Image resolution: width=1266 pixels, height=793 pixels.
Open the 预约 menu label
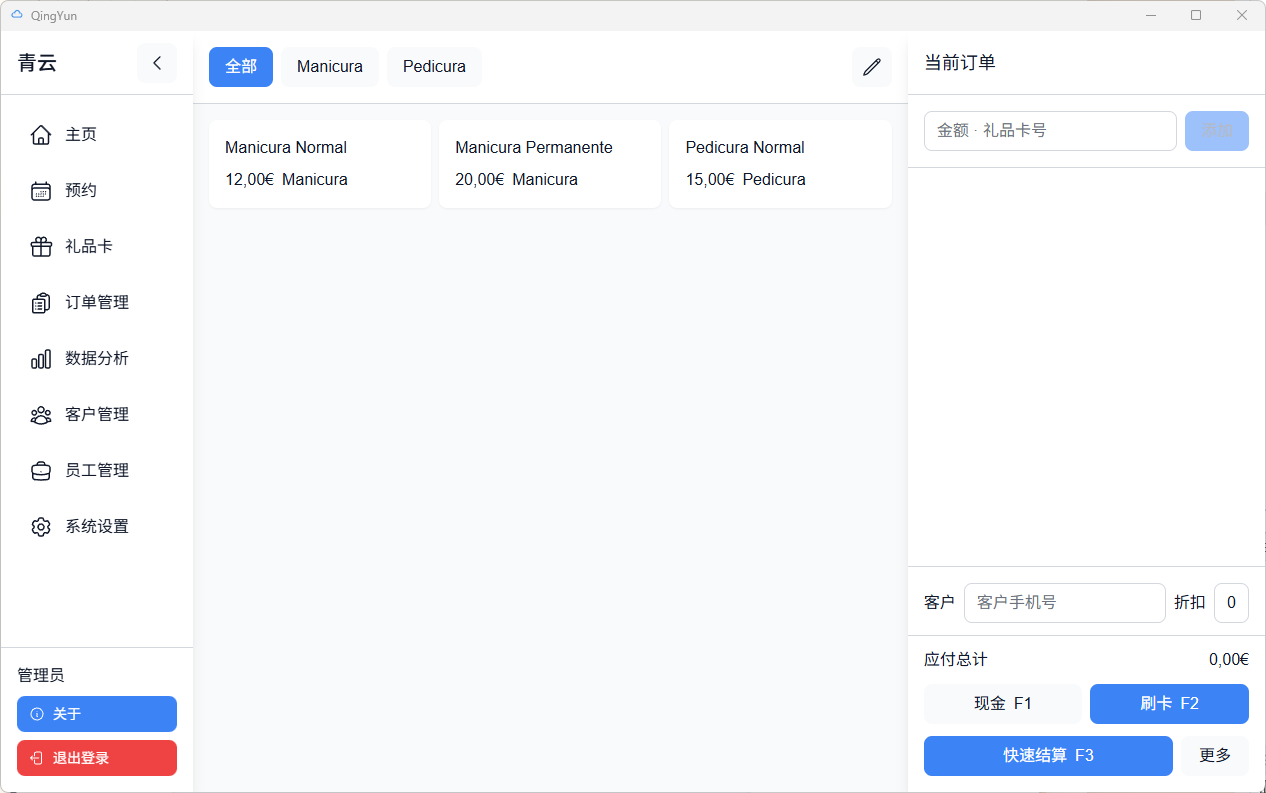tap(81, 190)
